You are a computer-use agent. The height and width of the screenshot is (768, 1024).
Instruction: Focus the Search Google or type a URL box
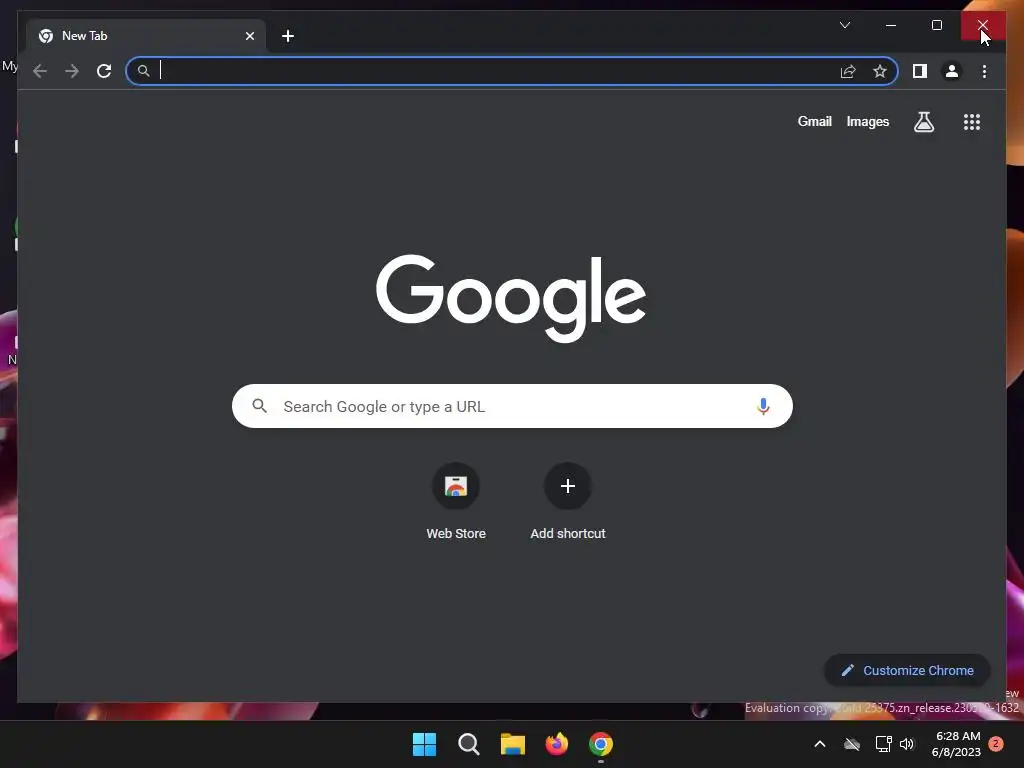tap(512, 406)
